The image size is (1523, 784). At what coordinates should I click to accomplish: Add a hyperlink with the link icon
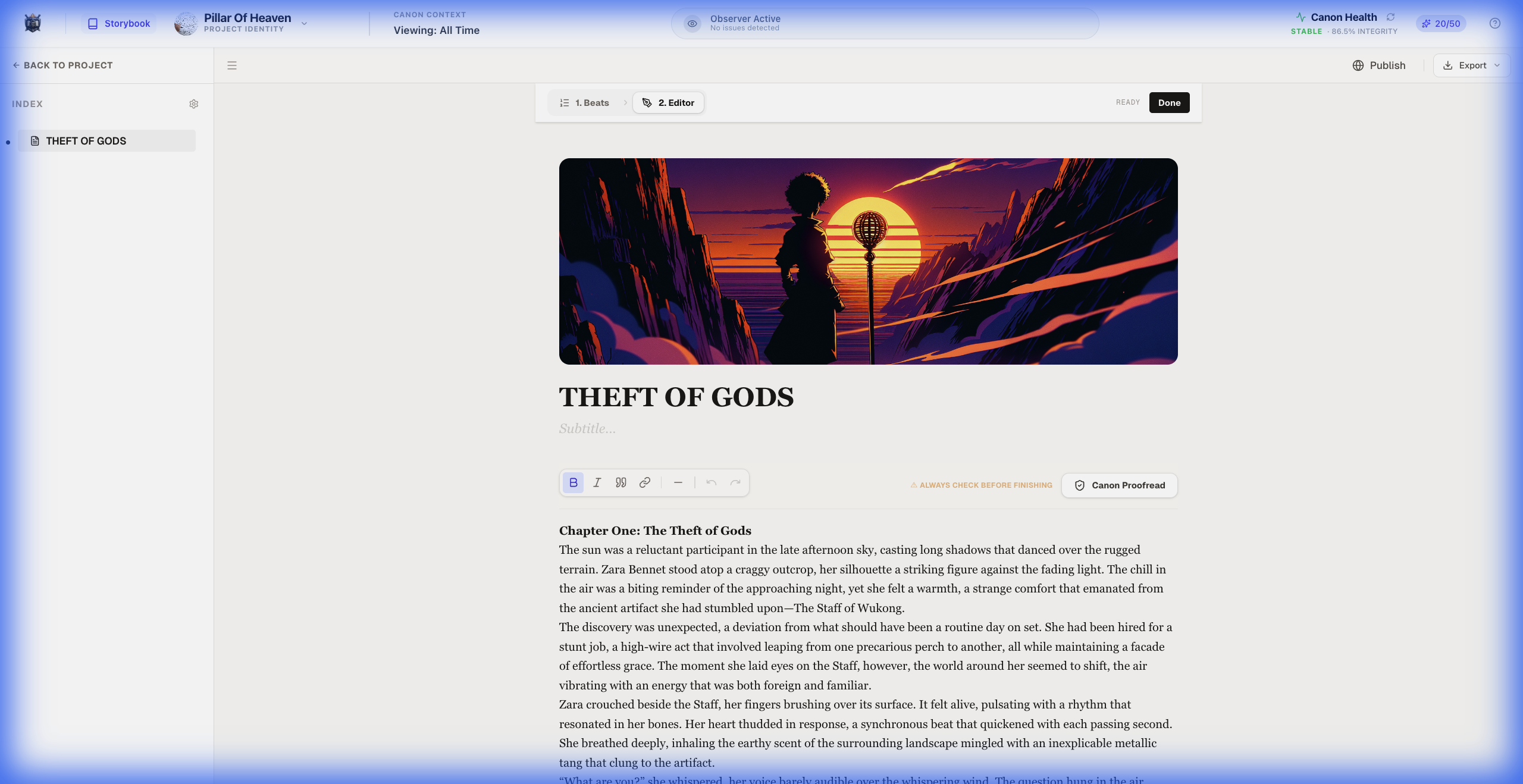(x=644, y=483)
